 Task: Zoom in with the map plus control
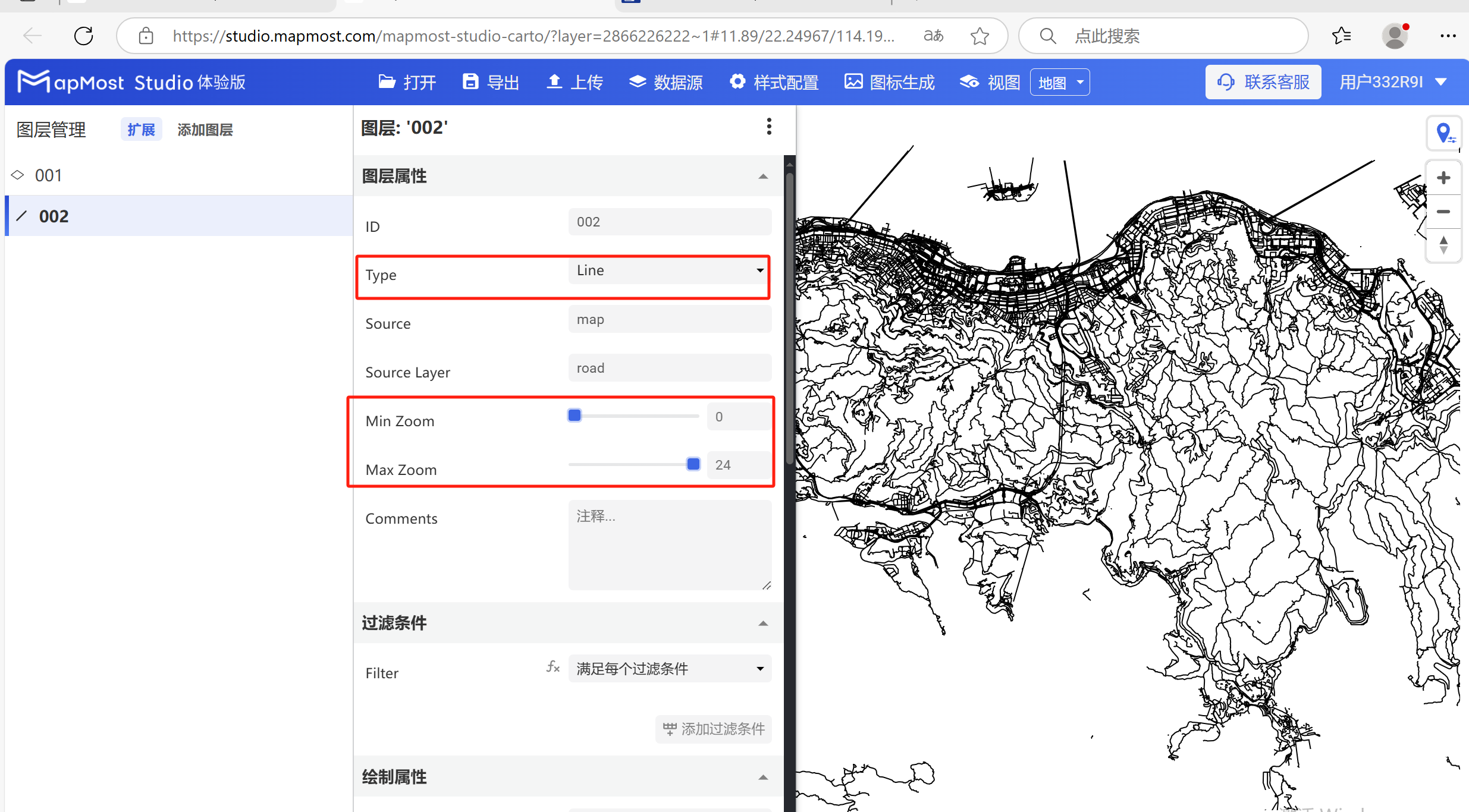(1445, 177)
